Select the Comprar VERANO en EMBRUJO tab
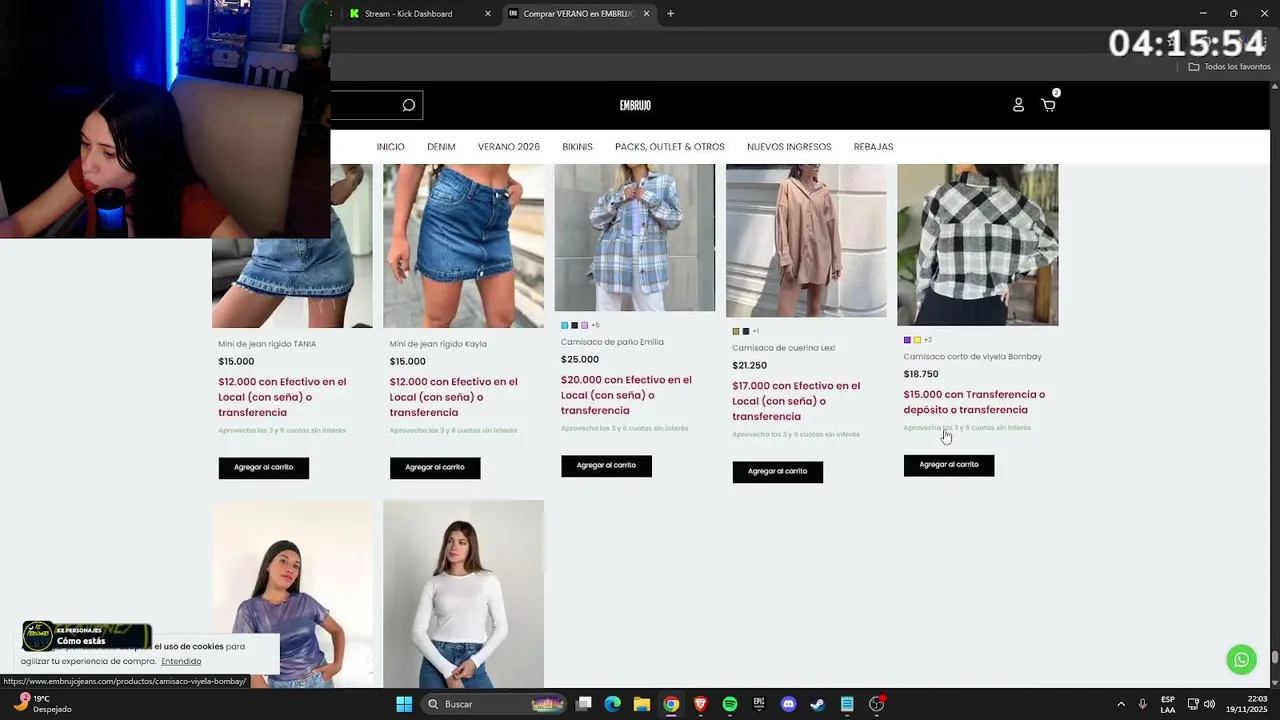The width and height of the screenshot is (1280, 720). pos(578,14)
